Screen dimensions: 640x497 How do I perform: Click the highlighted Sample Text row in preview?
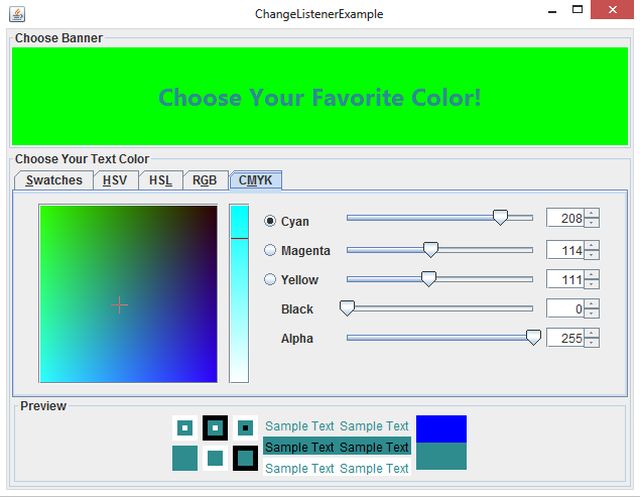[337, 447]
